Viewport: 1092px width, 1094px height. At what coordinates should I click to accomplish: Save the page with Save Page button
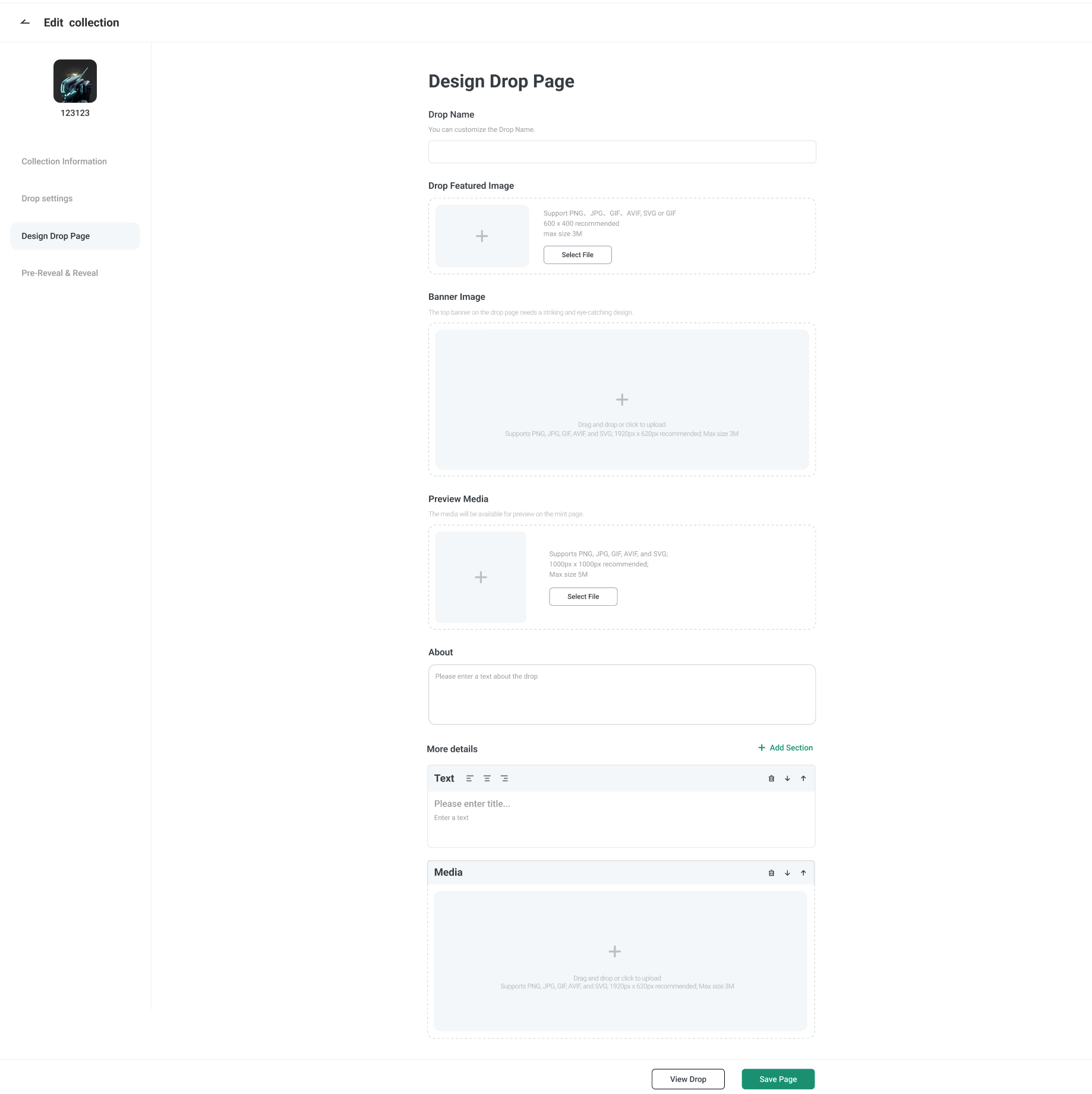[x=778, y=1079]
